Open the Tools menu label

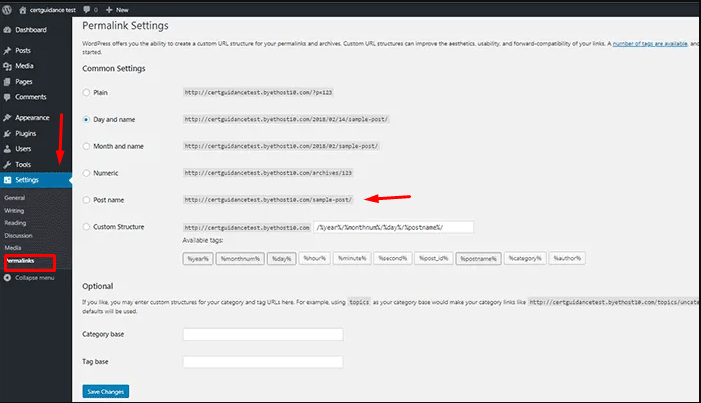[x=23, y=165]
